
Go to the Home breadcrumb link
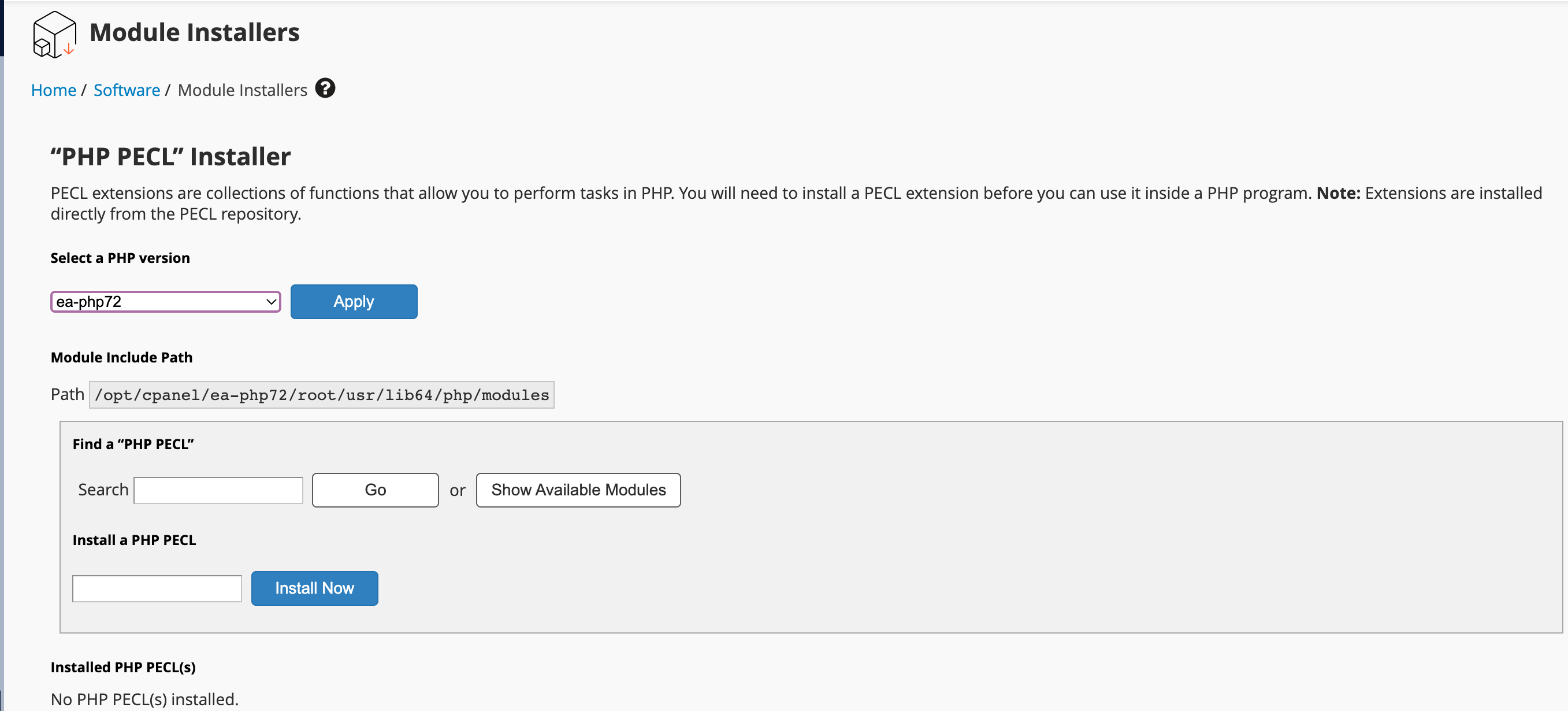pyautogui.click(x=54, y=90)
